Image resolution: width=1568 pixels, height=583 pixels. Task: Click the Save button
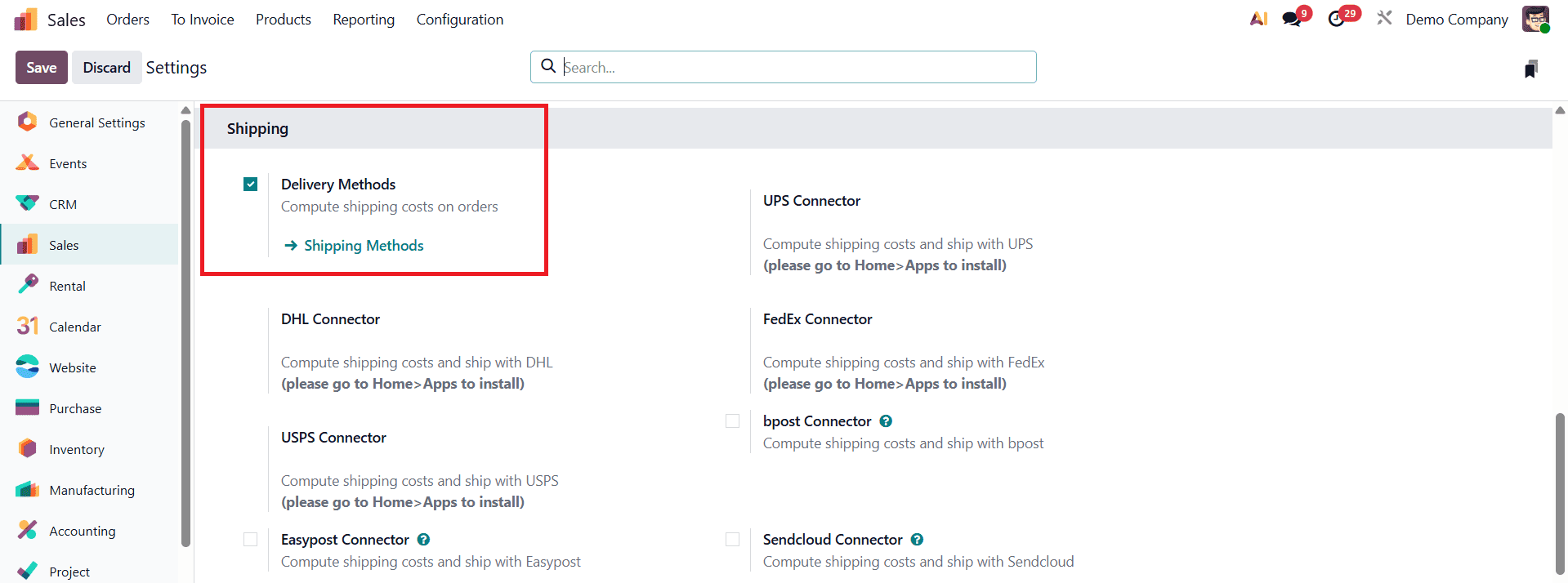tap(42, 68)
